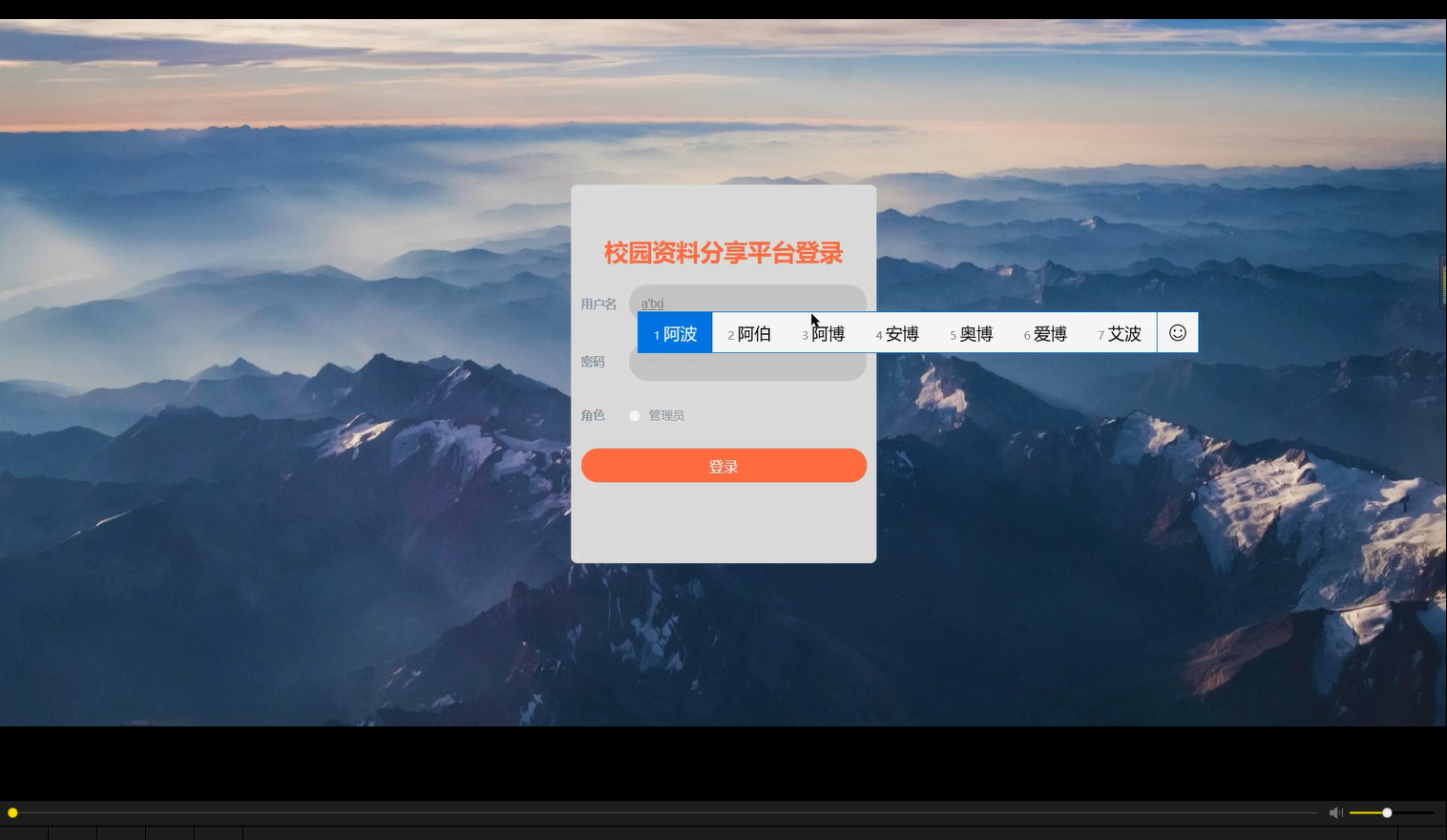The height and width of the screenshot is (840, 1447).
Task: Click the video progress bar
Action: pyautogui.click(x=662, y=812)
